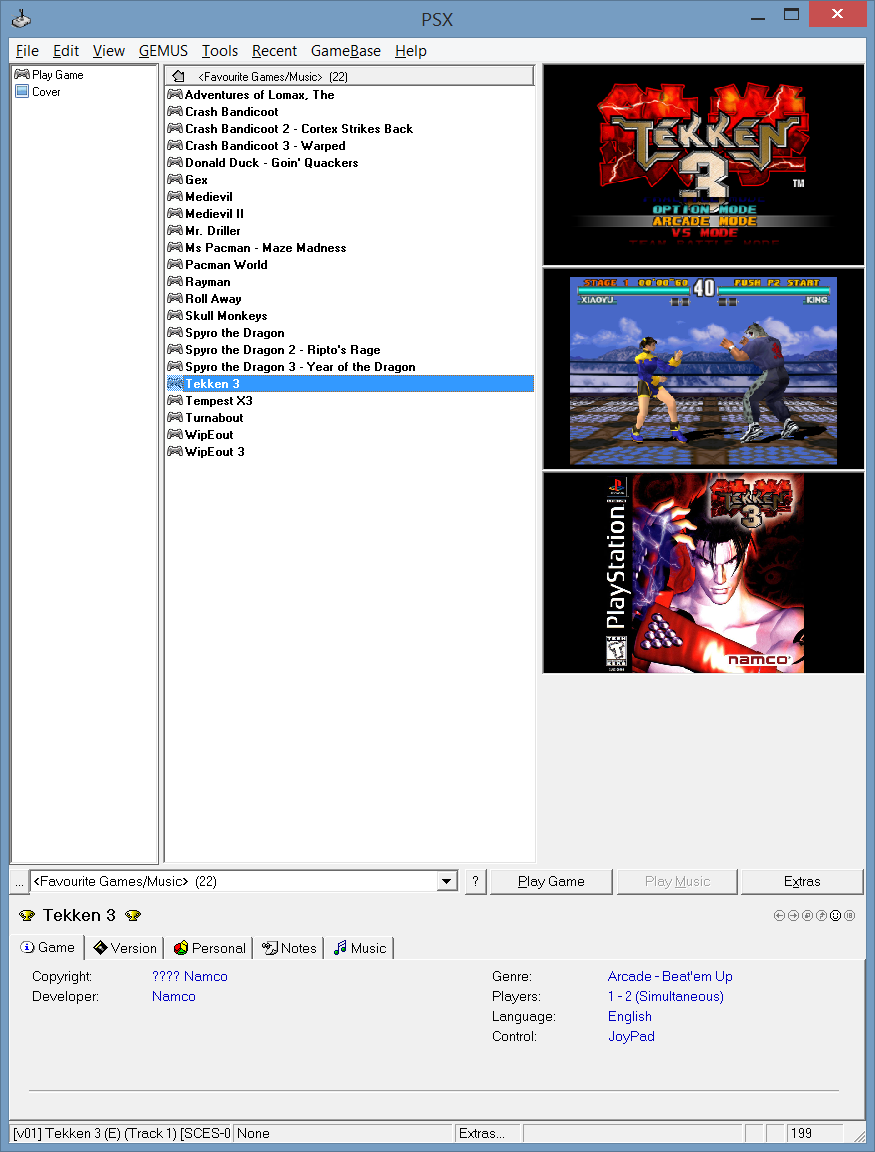
Task: Open the File menu
Action: coord(27,51)
